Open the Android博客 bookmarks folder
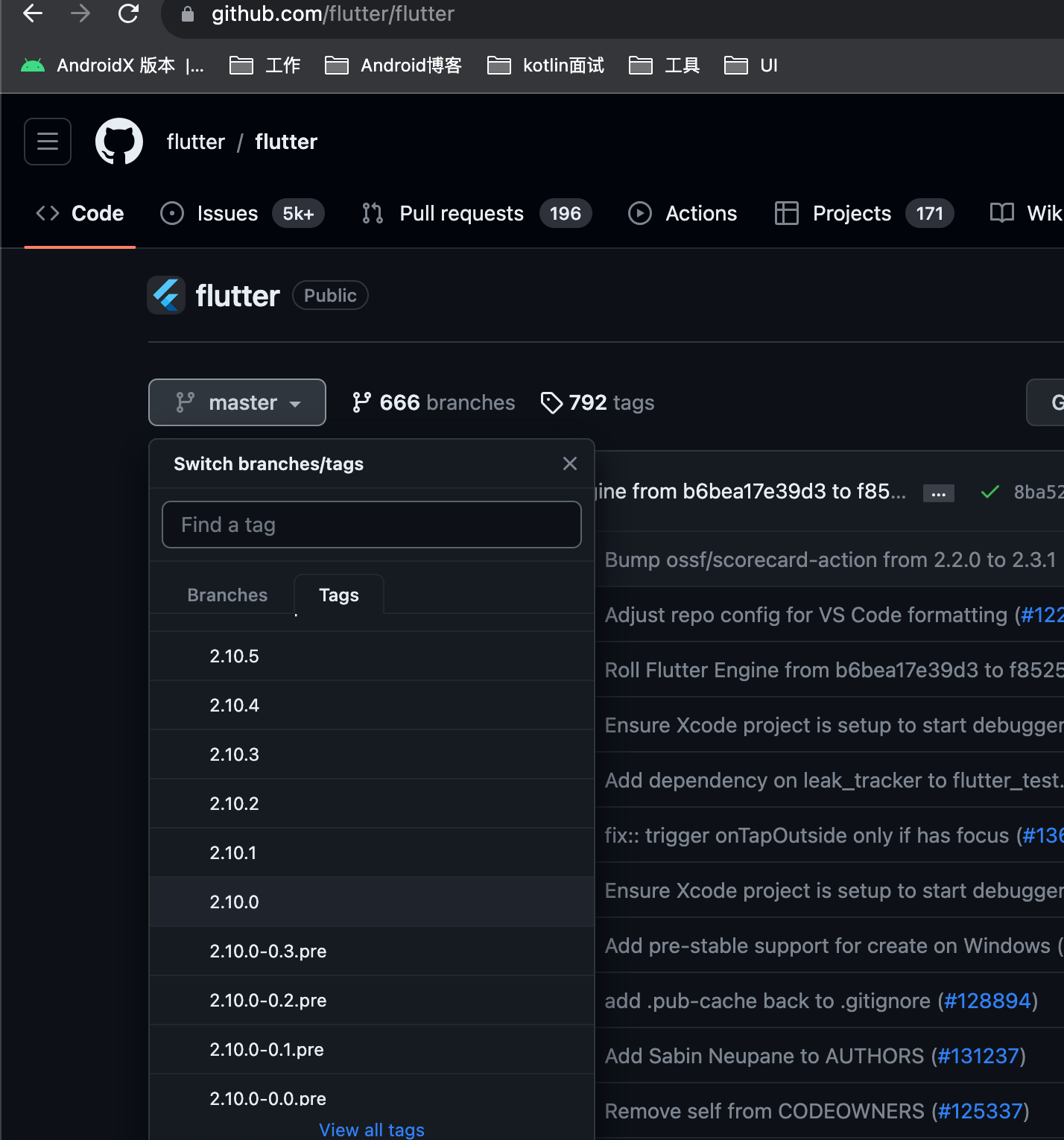 point(393,66)
